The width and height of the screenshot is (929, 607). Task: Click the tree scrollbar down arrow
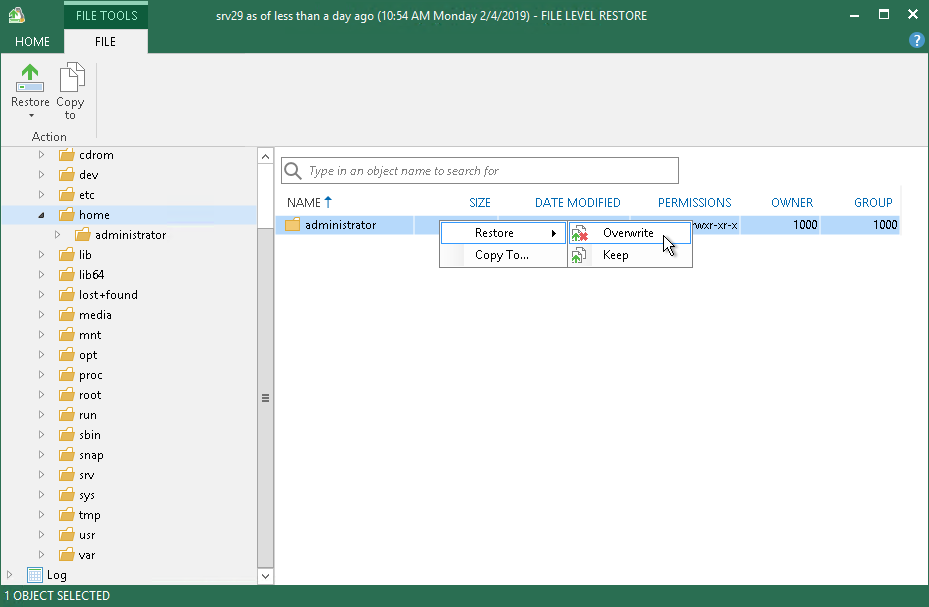point(265,576)
